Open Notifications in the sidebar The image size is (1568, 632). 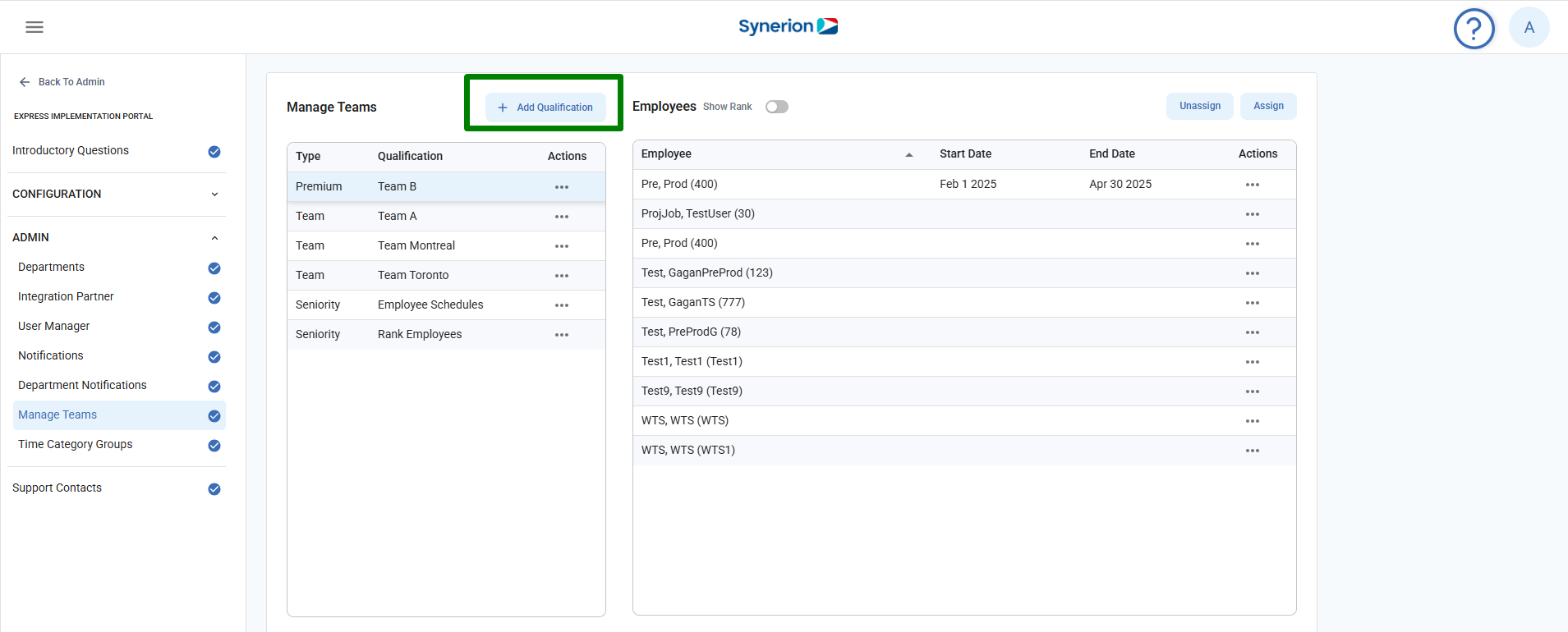pos(50,355)
